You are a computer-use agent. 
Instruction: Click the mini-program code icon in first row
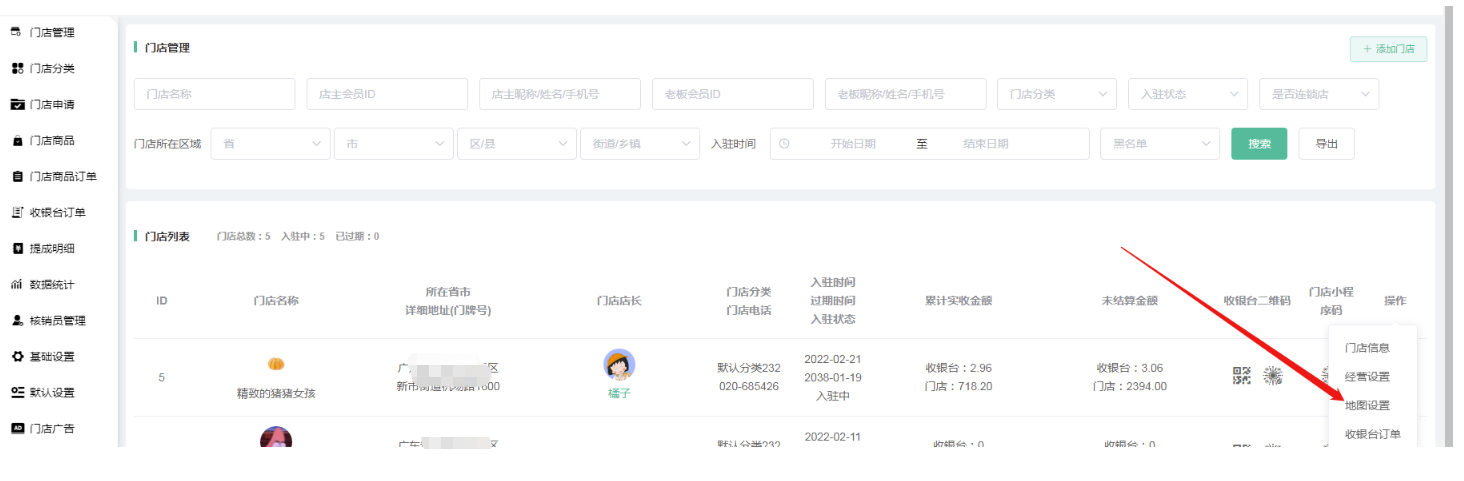coord(1273,376)
